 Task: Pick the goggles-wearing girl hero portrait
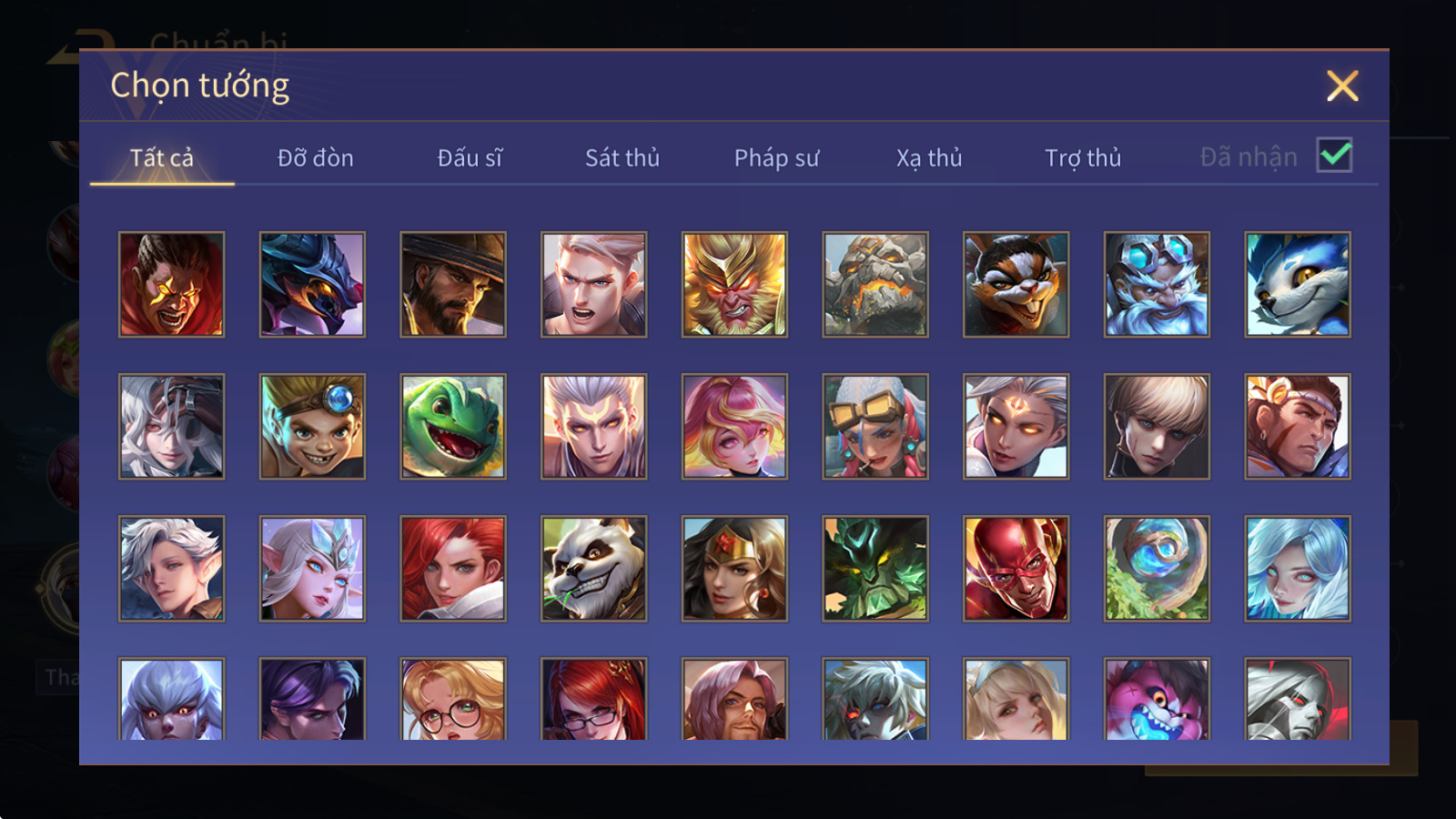click(x=875, y=427)
